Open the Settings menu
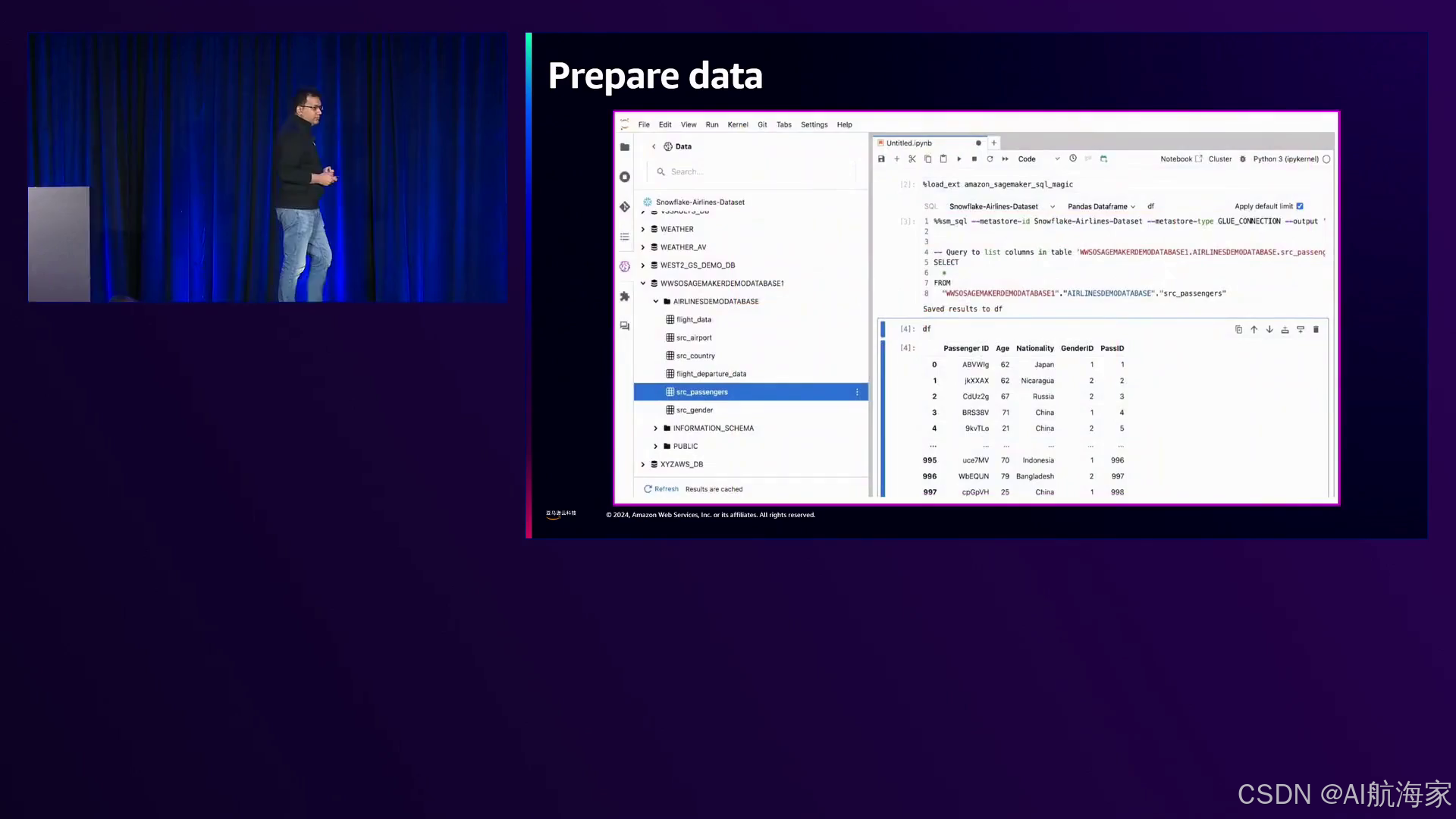The width and height of the screenshot is (1456, 819). [814, 125]
